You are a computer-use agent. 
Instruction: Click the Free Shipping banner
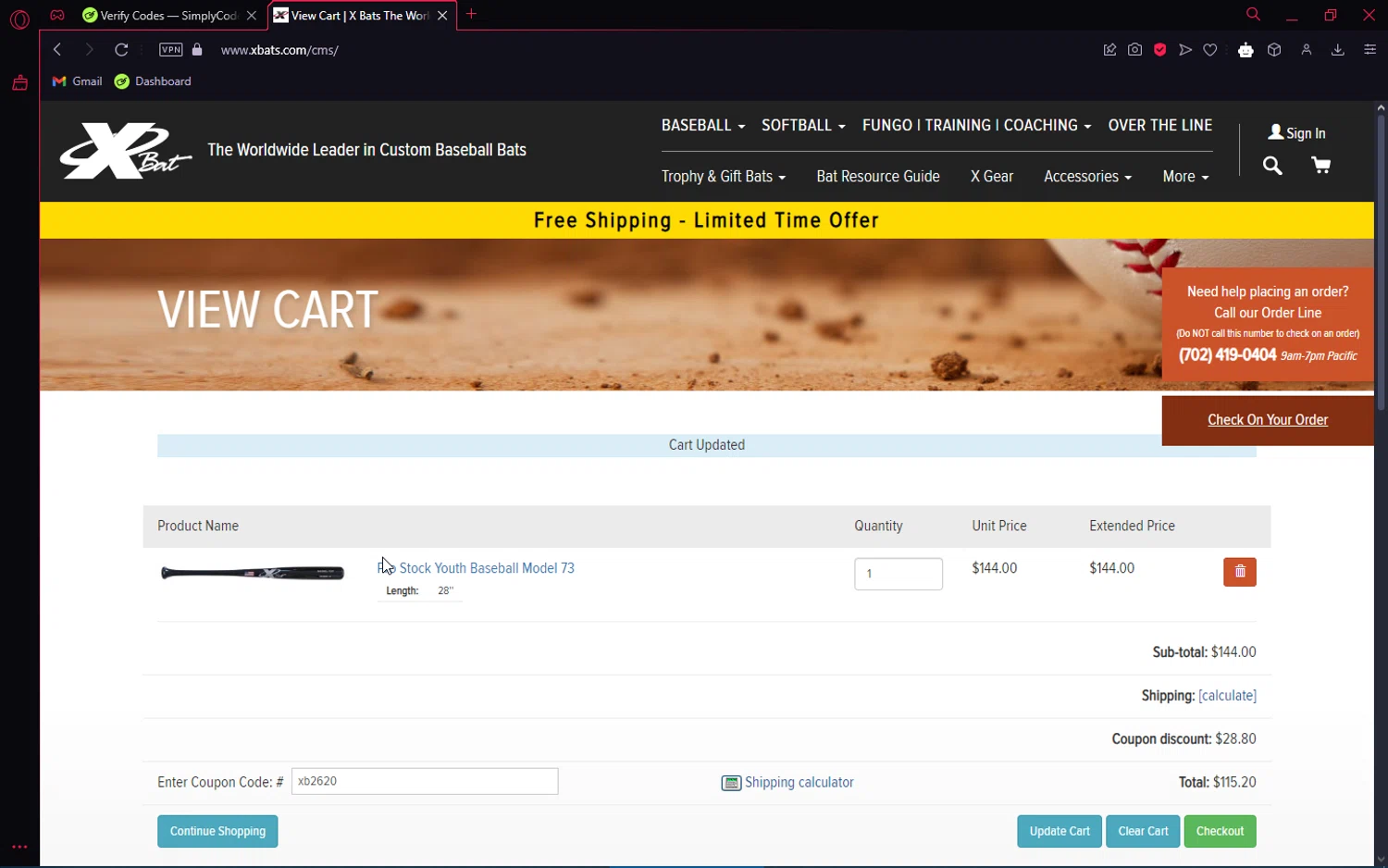[706, 220]
